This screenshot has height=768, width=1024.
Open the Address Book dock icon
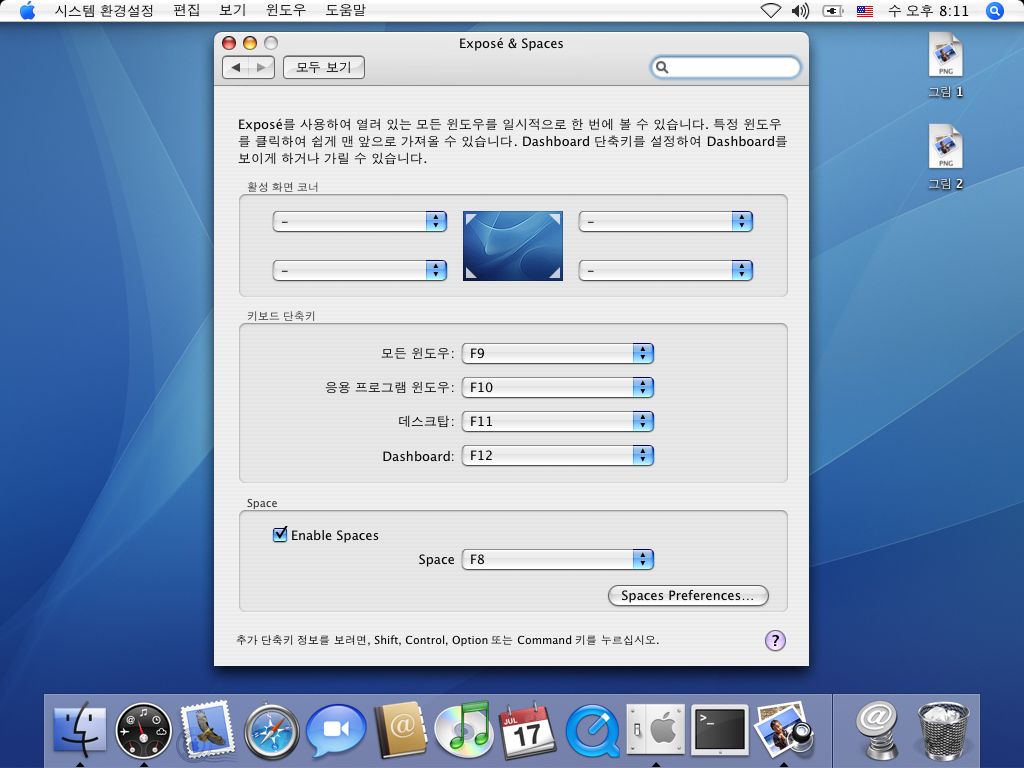[400, 730]
